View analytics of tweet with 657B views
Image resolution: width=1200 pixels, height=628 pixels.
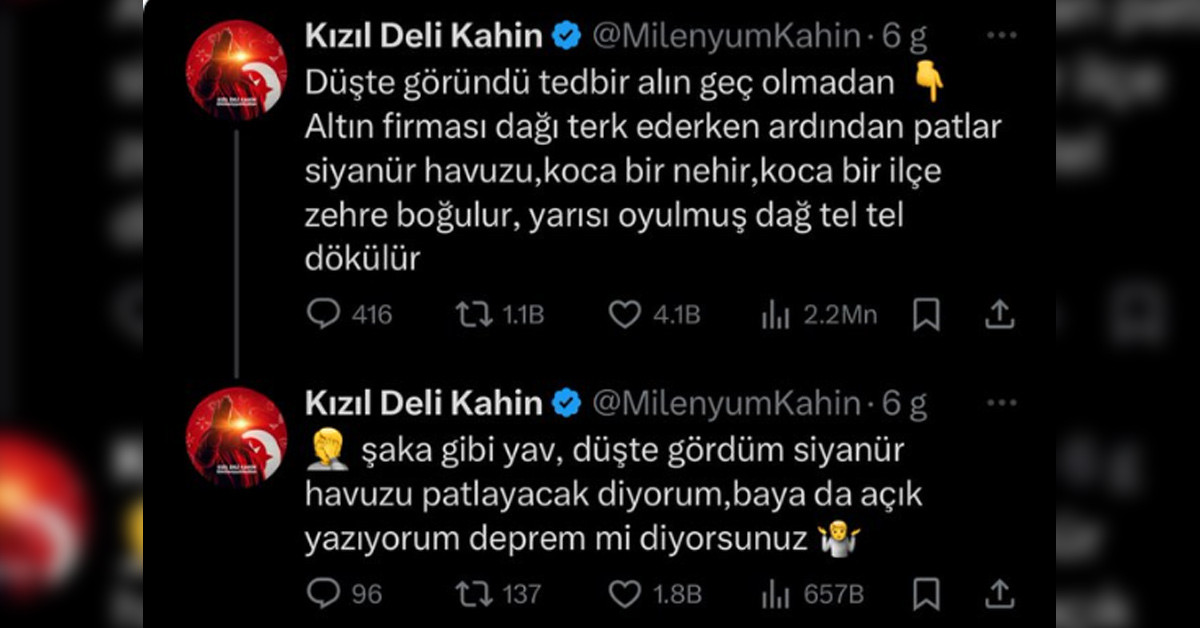tap(776, 595)
